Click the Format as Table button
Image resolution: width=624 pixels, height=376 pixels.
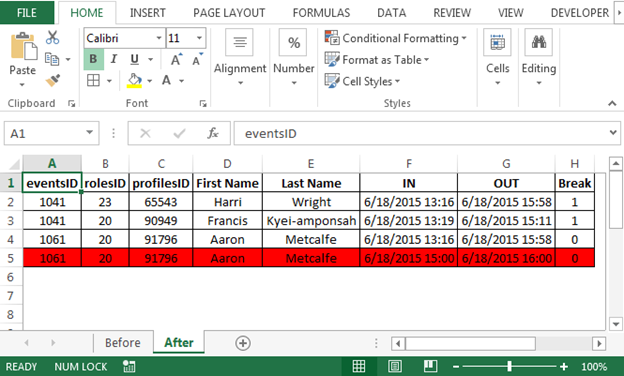[x=377, y=60]
